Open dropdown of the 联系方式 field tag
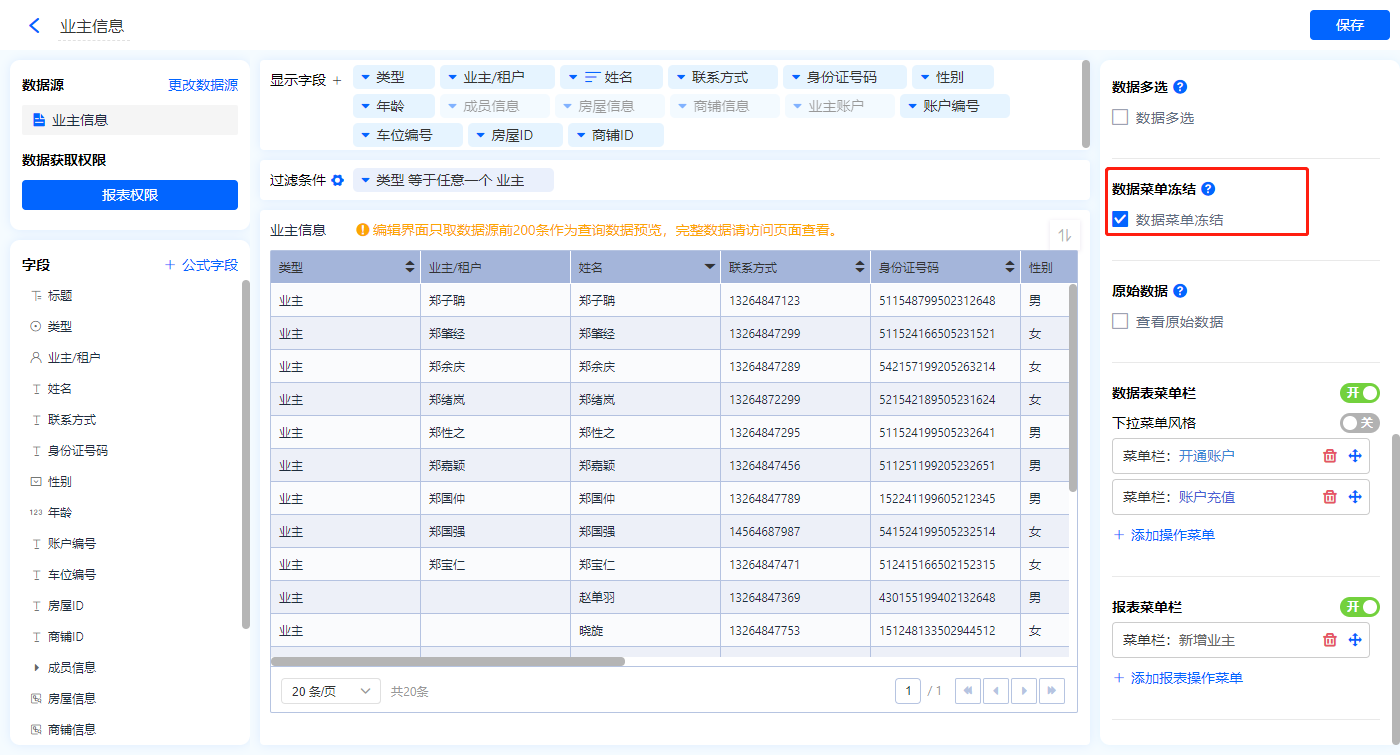1400x755 pixels. pyautogui.click(x=681, y=77)
